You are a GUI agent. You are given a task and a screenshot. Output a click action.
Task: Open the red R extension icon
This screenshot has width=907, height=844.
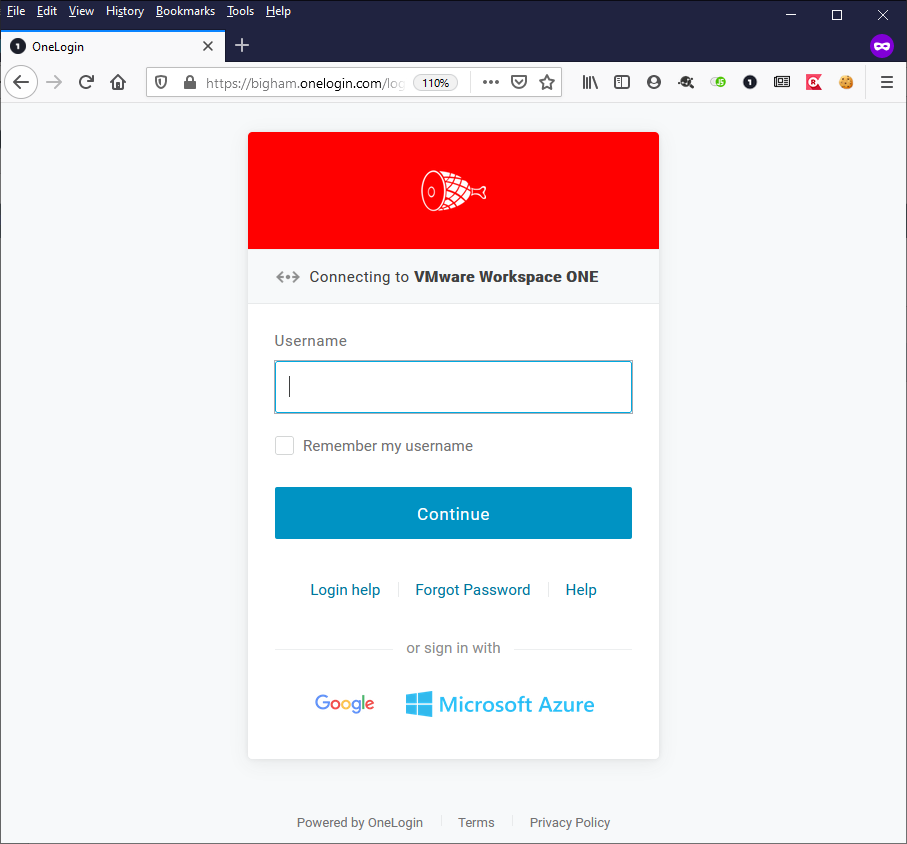click(812, 81)
